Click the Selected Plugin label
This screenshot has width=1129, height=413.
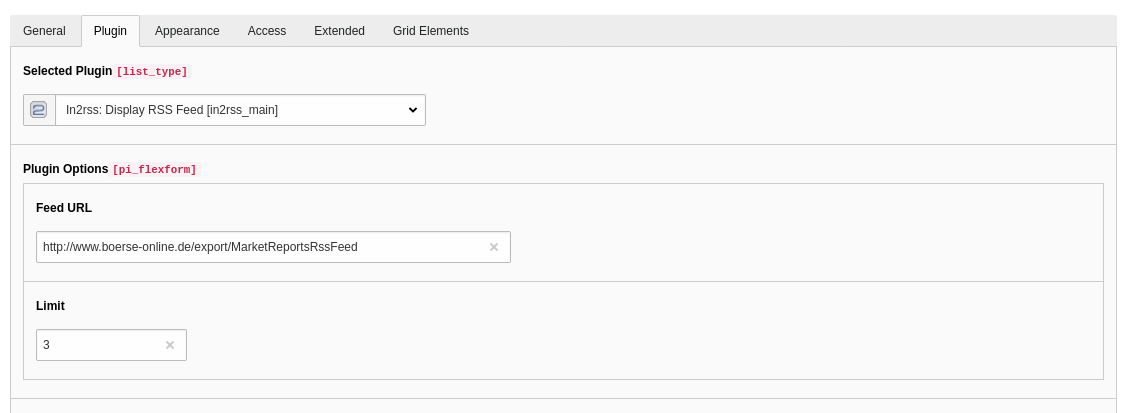[x=68, y=71]
